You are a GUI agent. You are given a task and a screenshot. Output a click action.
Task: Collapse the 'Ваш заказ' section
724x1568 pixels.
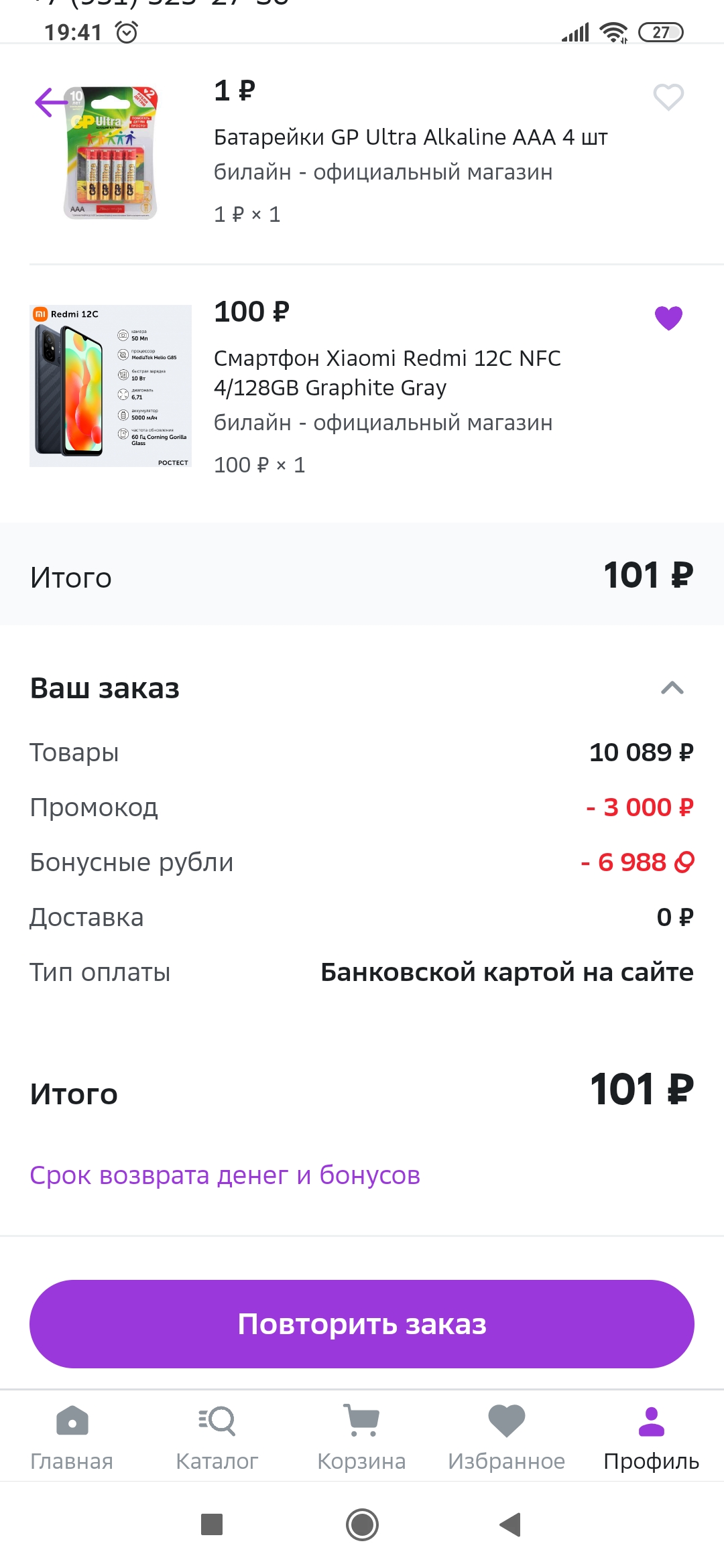tap(672, 688)
